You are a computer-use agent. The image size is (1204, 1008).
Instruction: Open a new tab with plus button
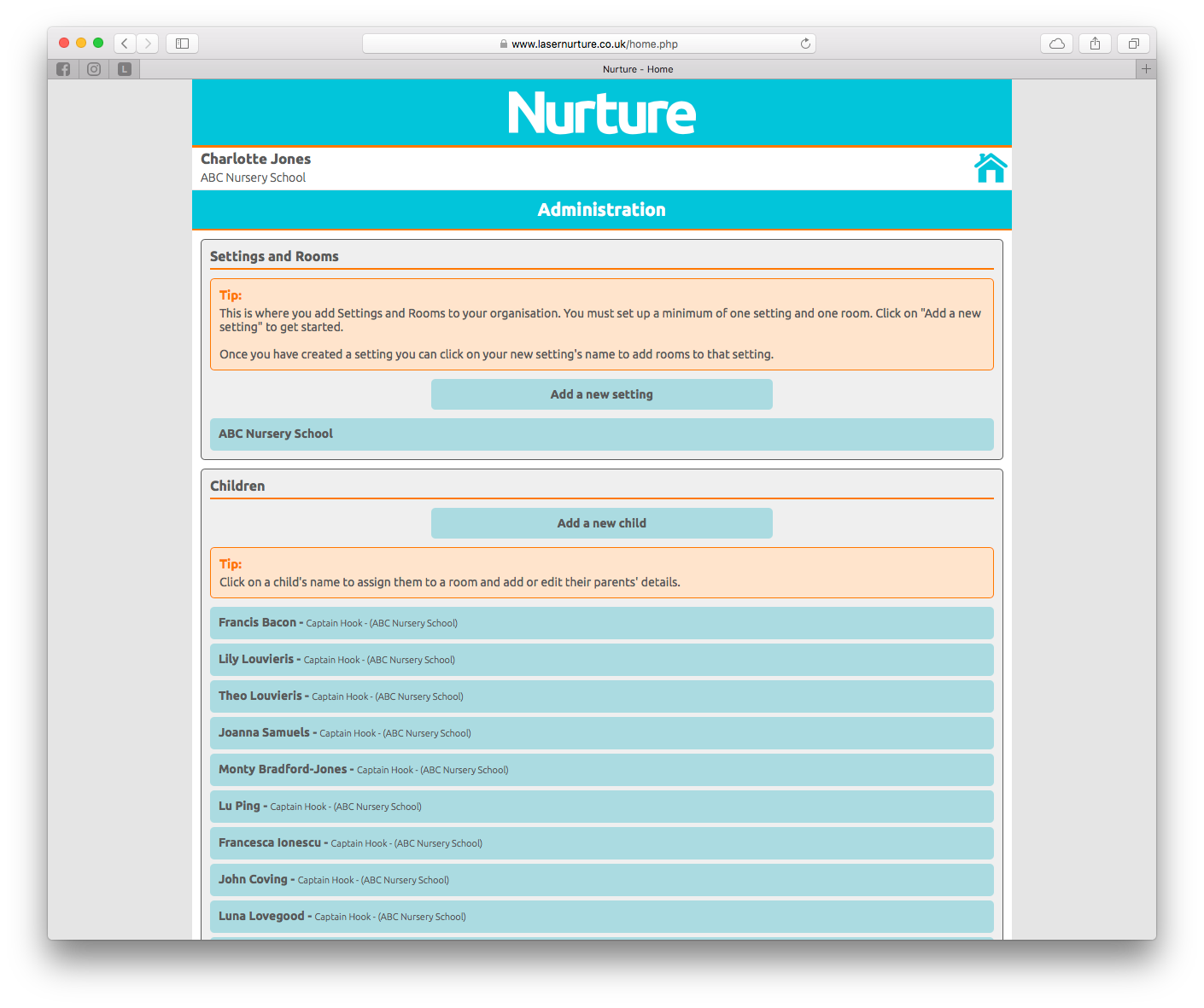(1146, 69)
